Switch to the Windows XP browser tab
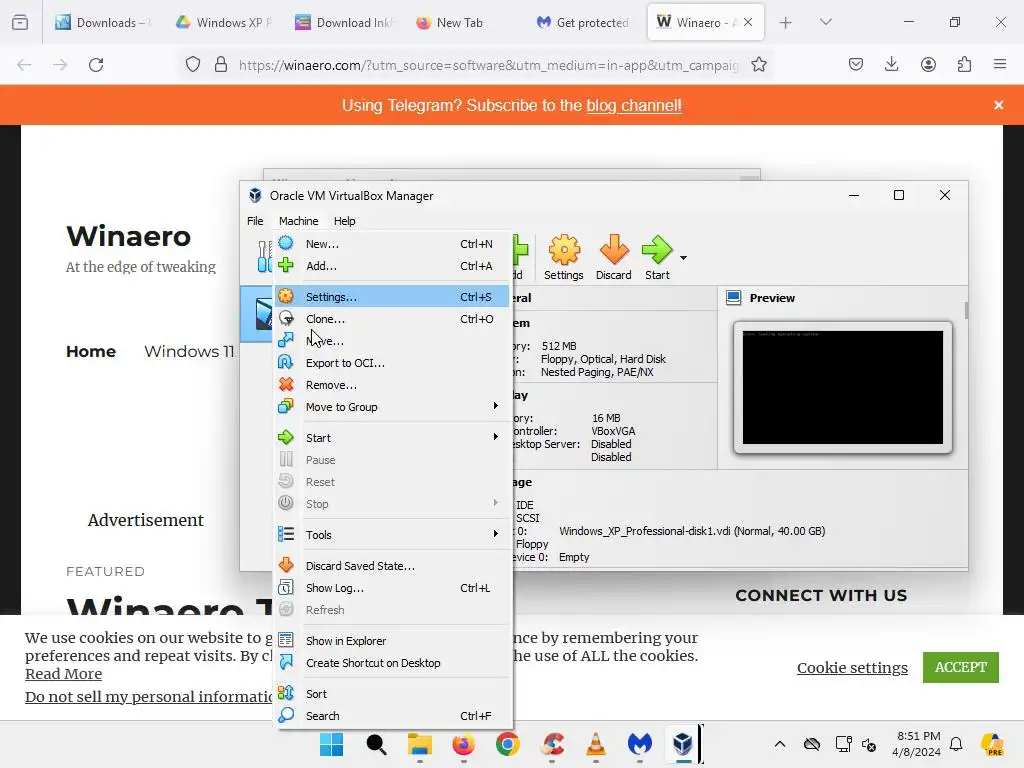The height and width of the screenshot is (768, 1024). coord(224,22)
